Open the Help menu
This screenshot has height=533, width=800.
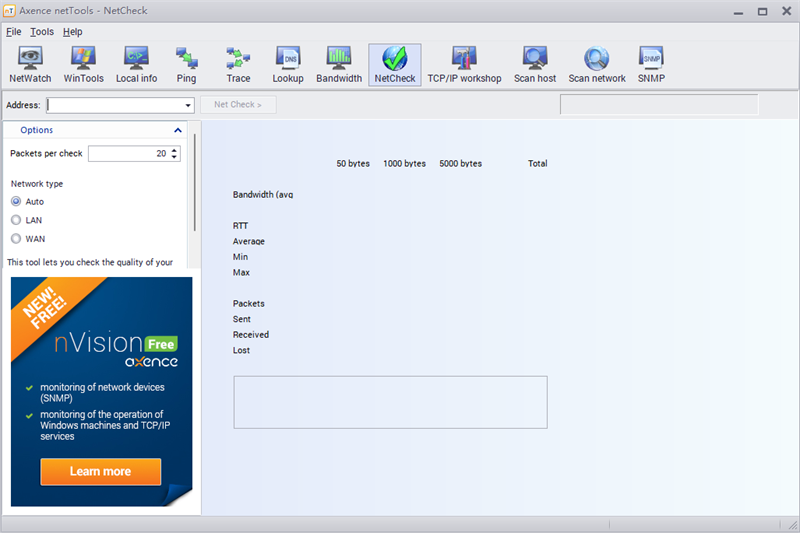click(x=72, y=32)
